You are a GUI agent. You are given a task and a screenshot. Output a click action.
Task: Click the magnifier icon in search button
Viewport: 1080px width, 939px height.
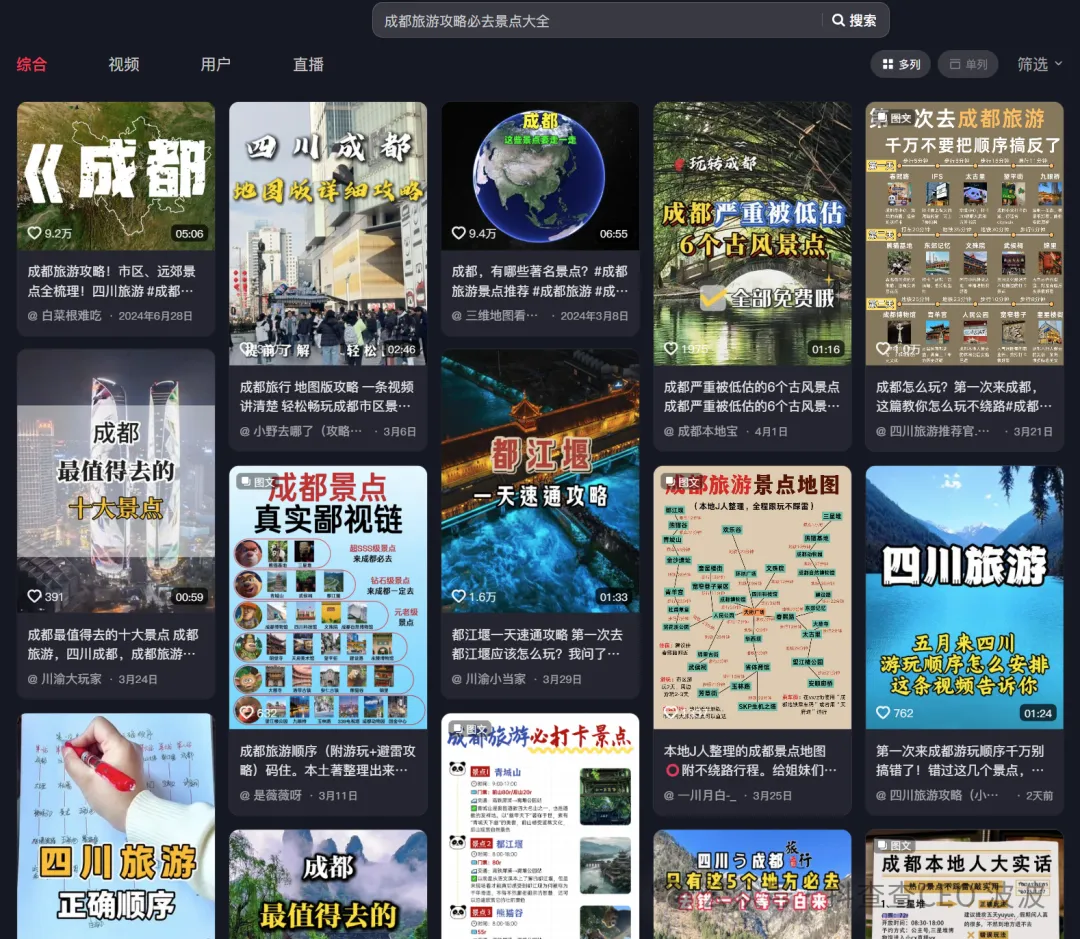838,20
